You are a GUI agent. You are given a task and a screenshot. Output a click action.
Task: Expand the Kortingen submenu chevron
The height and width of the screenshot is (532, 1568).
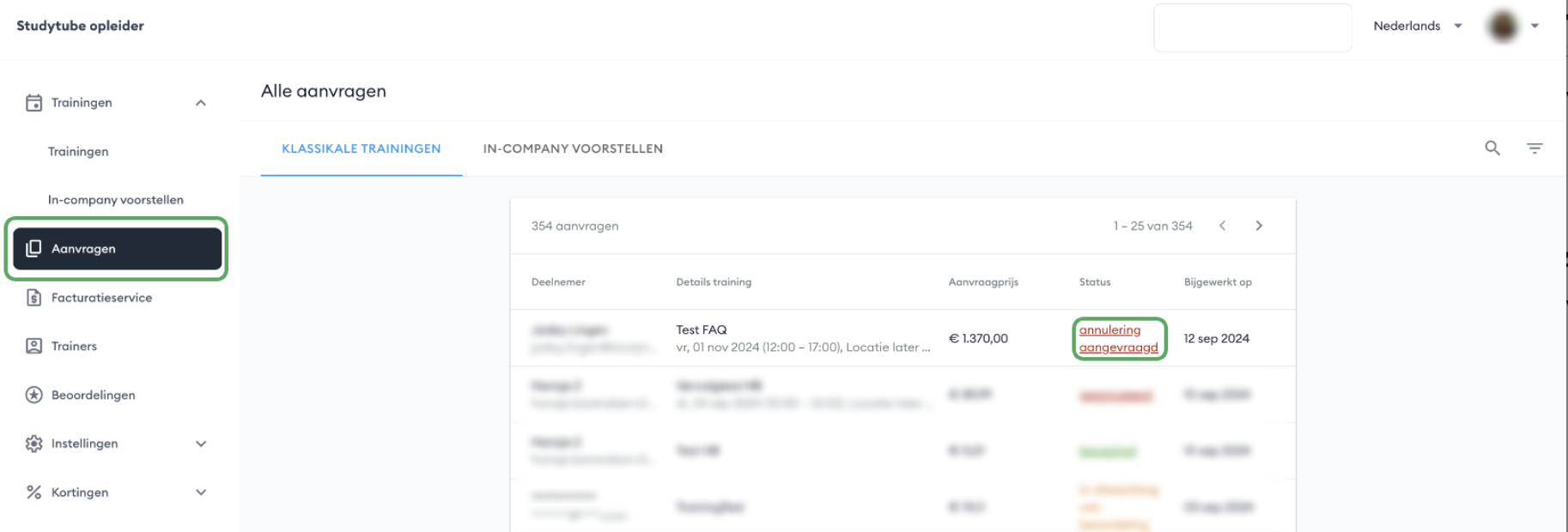click(x=201, y=493)
